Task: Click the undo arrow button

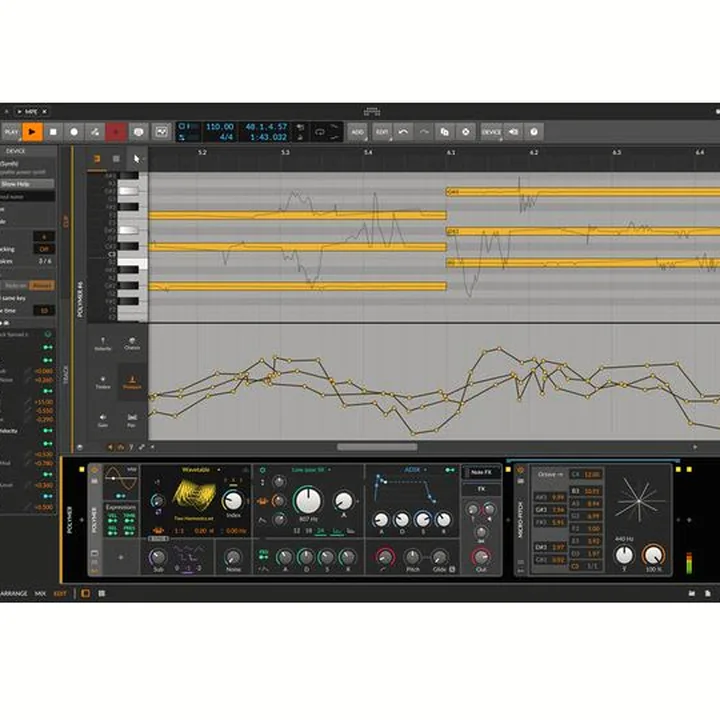Action: coord(403,132)
